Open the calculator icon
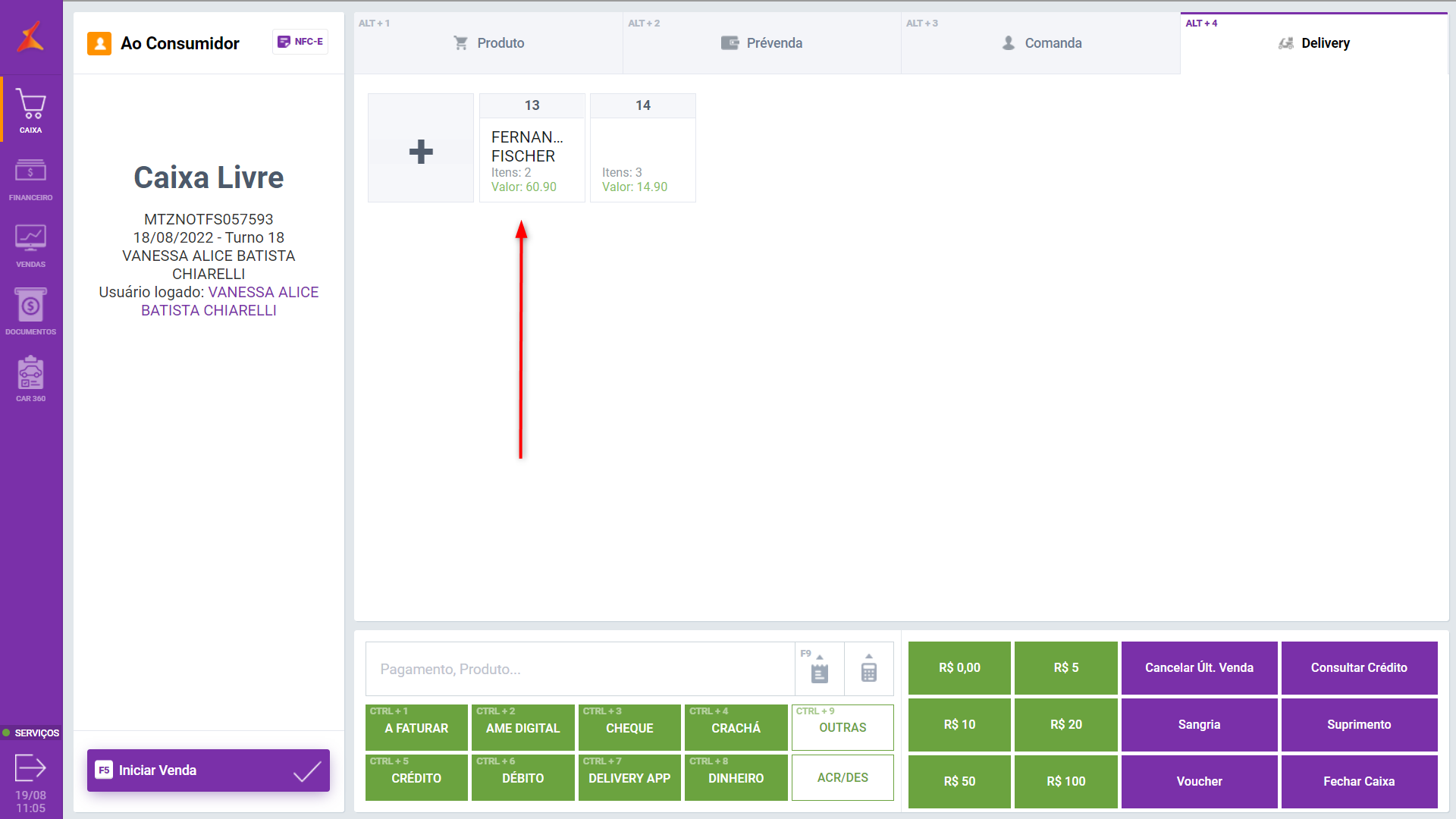Screen dimensions: 1456x819 [x=869, y=670]
